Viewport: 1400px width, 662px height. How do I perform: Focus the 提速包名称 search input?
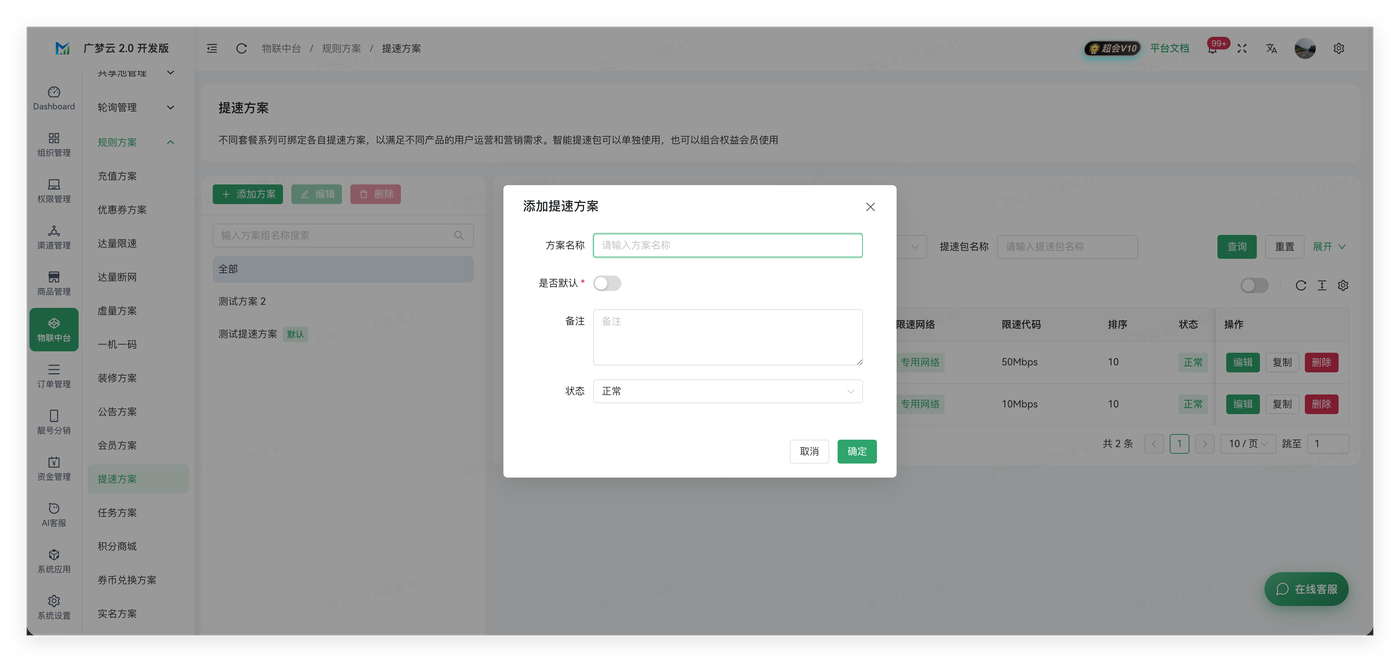tap(1067, 246)
